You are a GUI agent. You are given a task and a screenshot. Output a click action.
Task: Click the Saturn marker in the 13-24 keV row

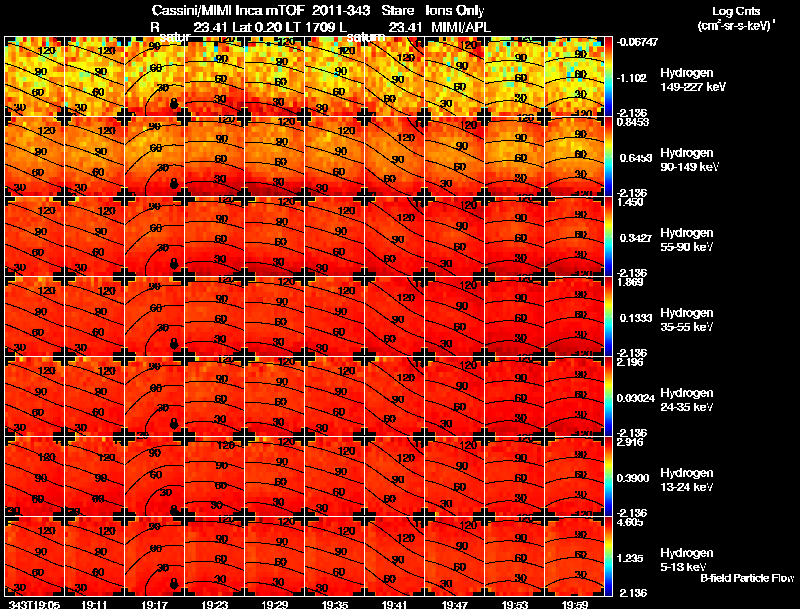(174, 510)
